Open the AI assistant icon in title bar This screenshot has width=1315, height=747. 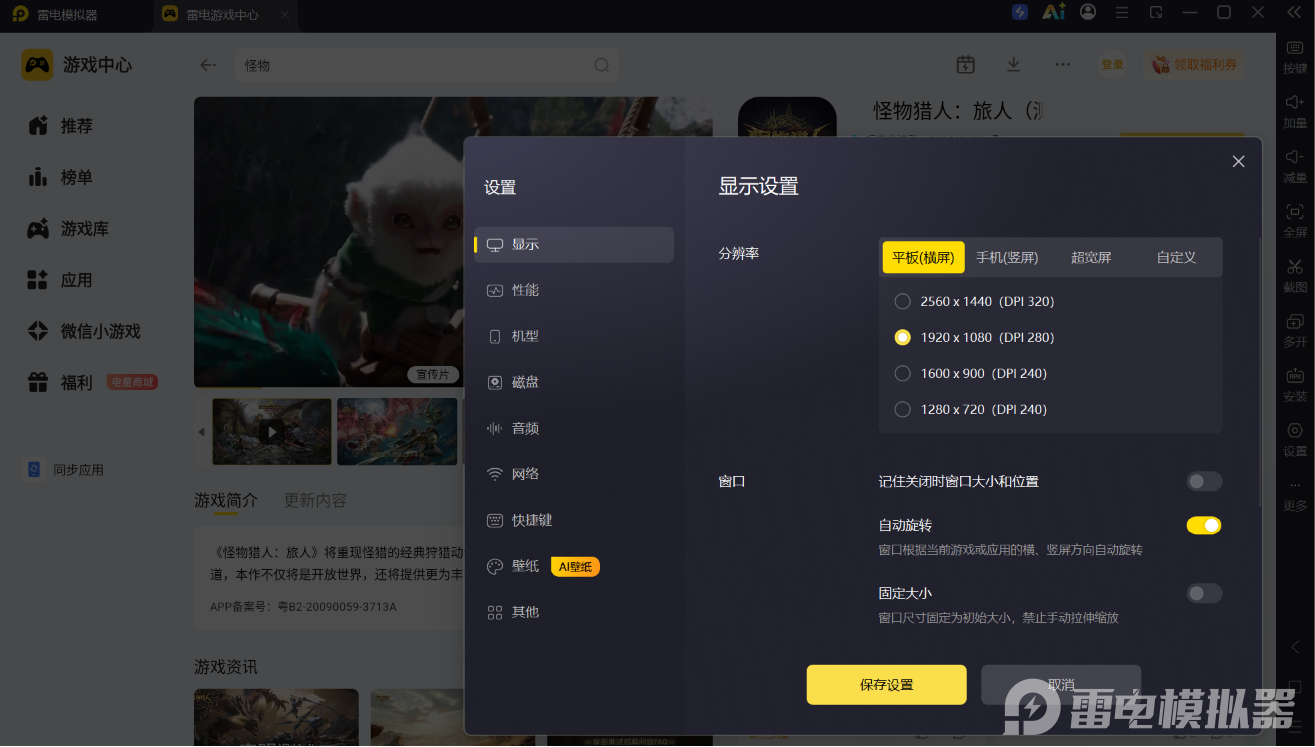coord(1054,12)
